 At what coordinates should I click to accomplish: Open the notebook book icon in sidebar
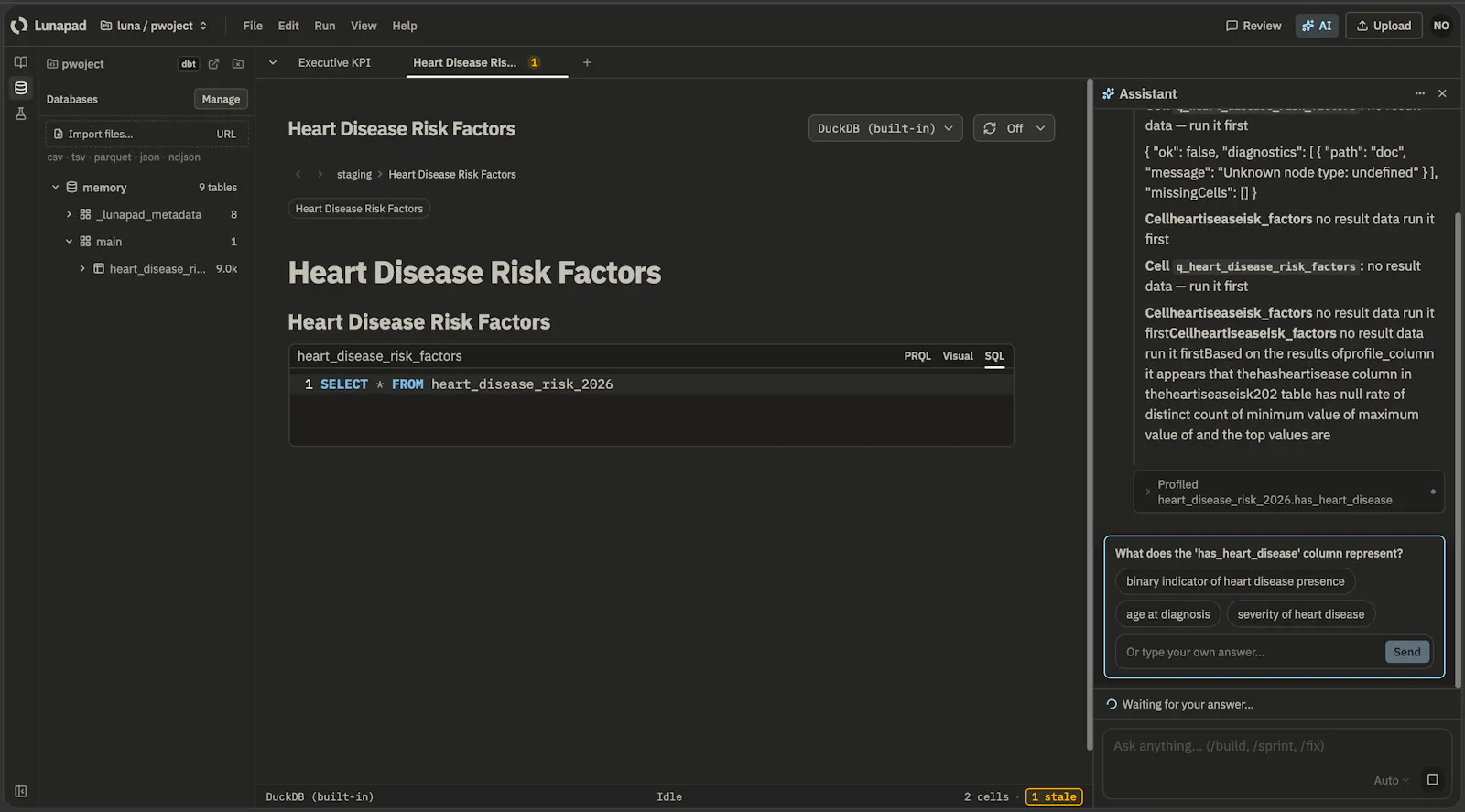click(20, 62)
